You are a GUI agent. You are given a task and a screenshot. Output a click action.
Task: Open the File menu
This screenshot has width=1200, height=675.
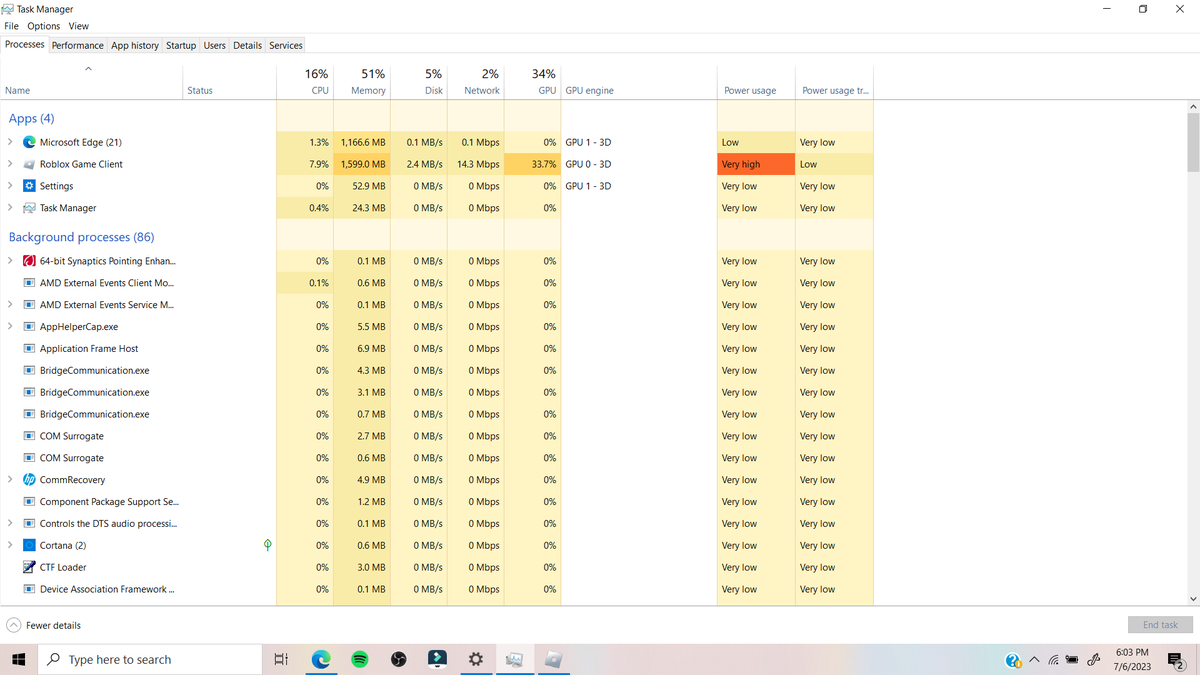click(x=12, y=26)
